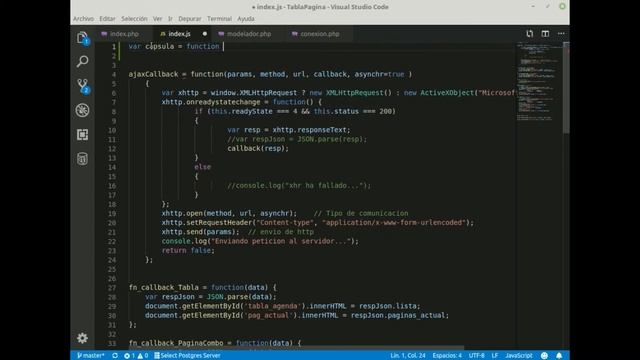Image resolution: width=640 pixels, height=360 pixels.
Task: Click the Lín. 1, Col. 24 position indicator
Action: 408,356
